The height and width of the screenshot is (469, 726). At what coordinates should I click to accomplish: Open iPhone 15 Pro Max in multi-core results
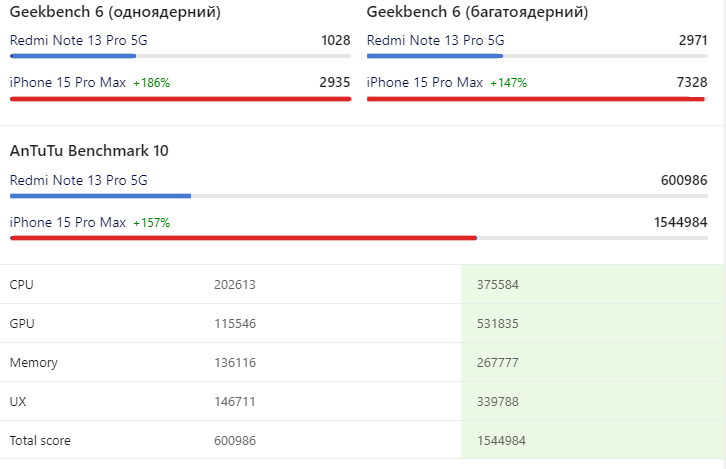(425, 82)
